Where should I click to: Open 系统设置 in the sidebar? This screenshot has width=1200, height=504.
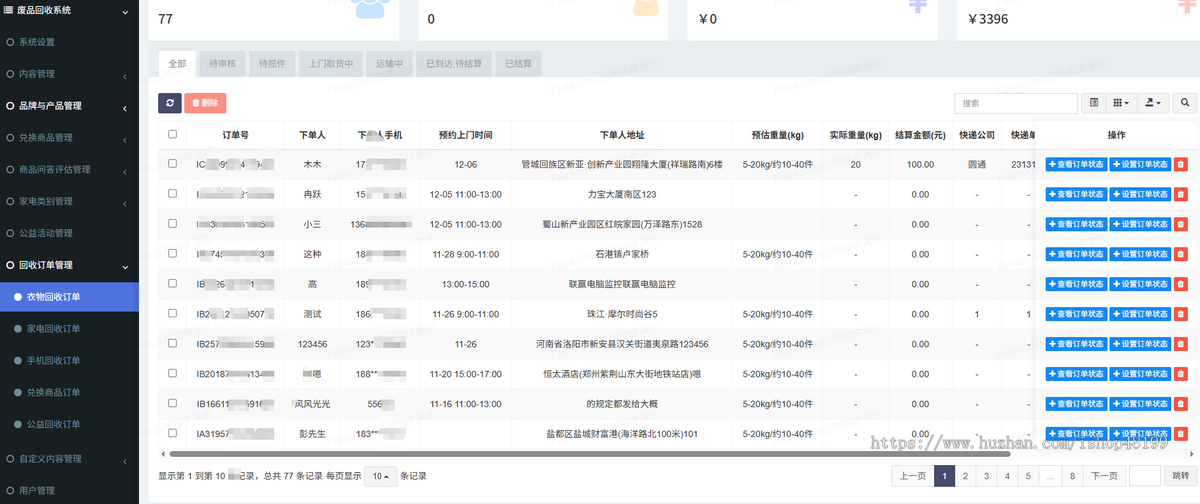pos(69,42)
